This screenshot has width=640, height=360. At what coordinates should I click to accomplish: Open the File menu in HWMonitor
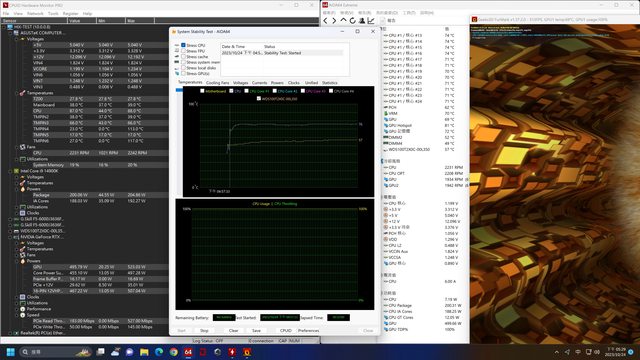6,13
